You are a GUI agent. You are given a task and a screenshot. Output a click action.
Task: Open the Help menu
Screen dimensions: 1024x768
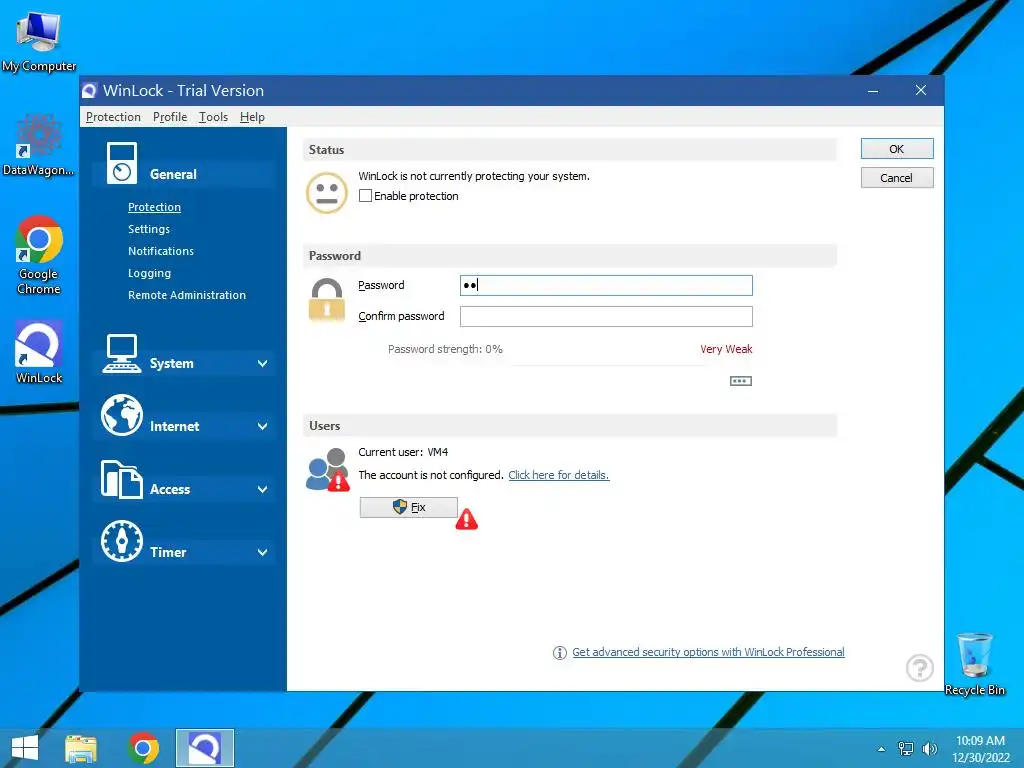pyautogui.click(x=252, y=117)
